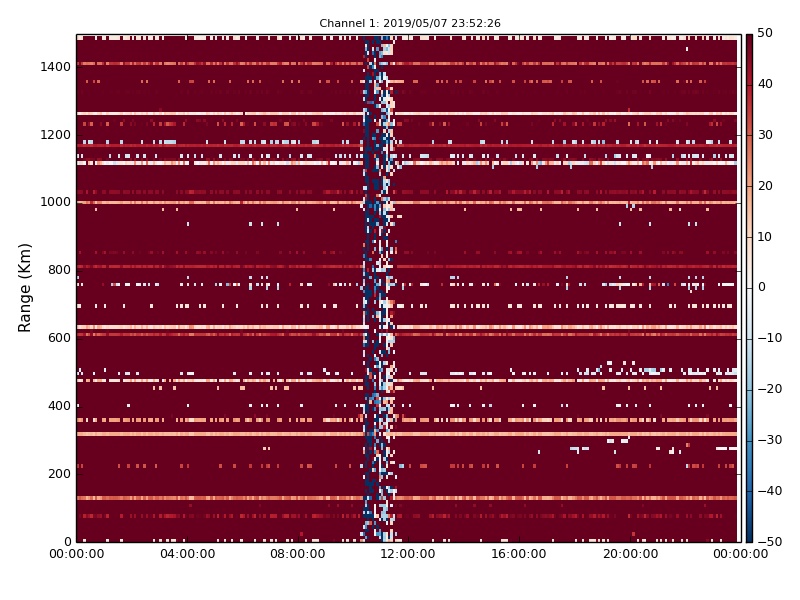Click the colorbar label 40
The image size is (800, 600).
[764, 84]
